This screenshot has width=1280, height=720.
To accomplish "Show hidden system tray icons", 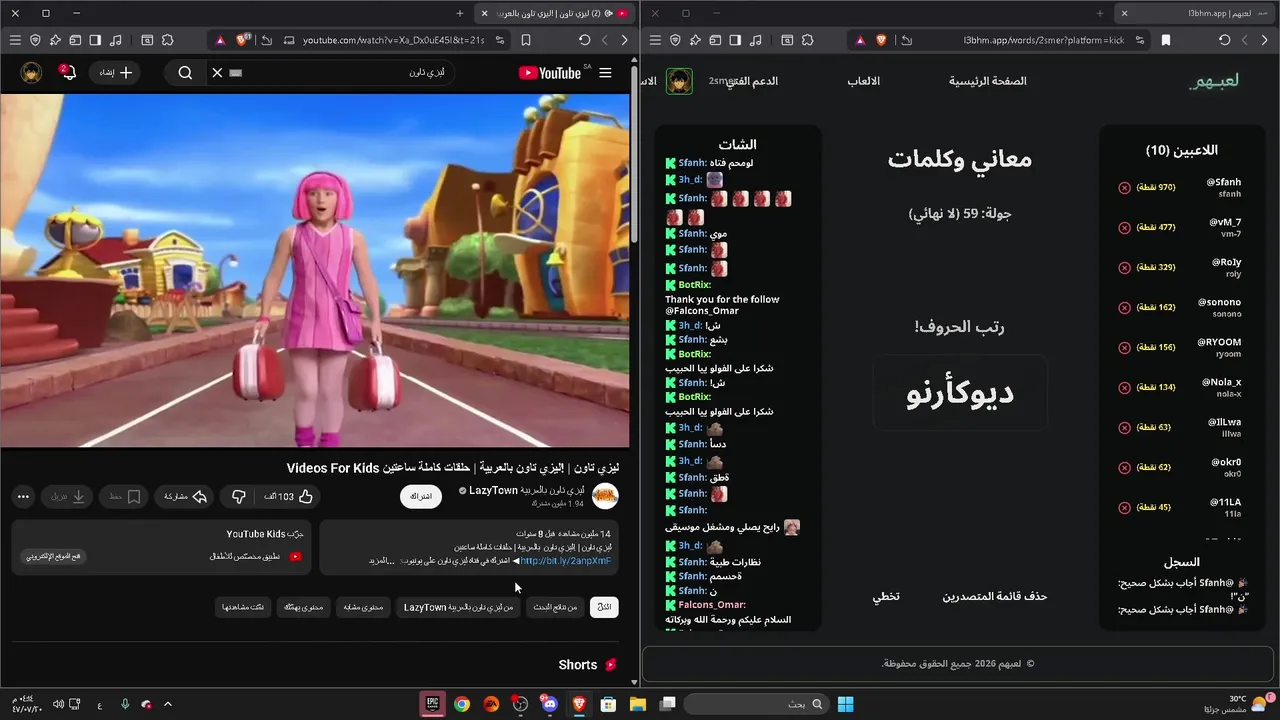I will 168,704.
